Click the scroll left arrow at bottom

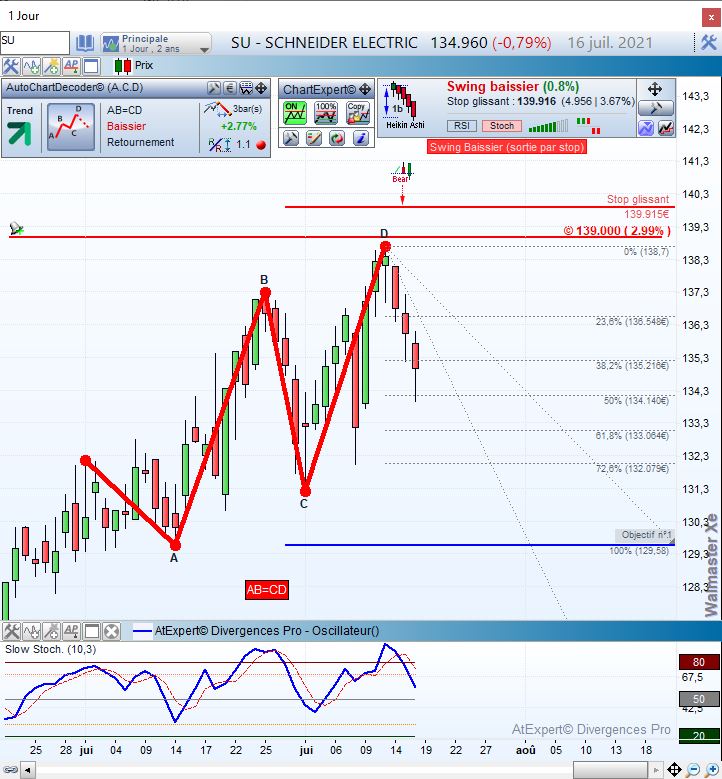27,771
